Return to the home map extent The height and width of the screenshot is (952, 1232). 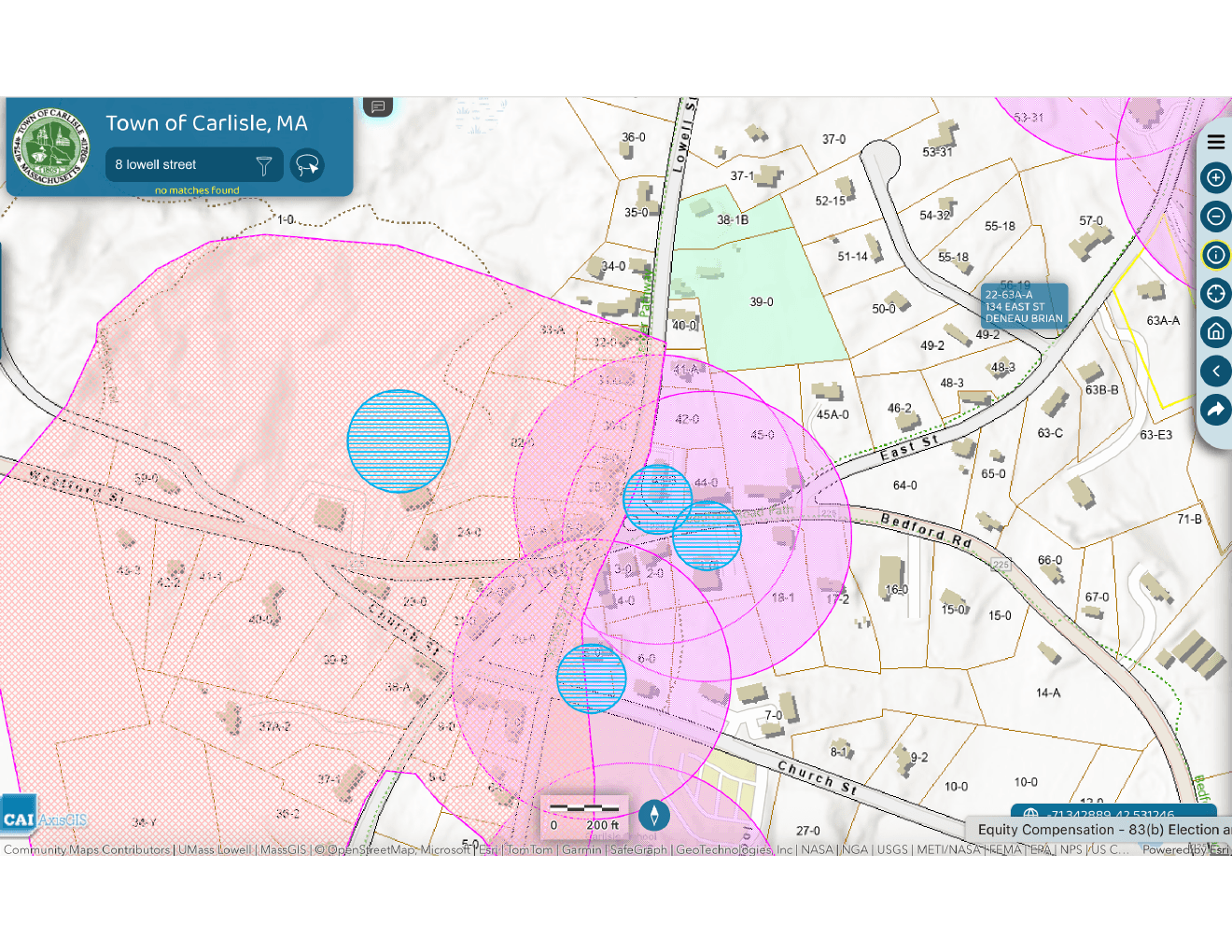point(1215,332)
